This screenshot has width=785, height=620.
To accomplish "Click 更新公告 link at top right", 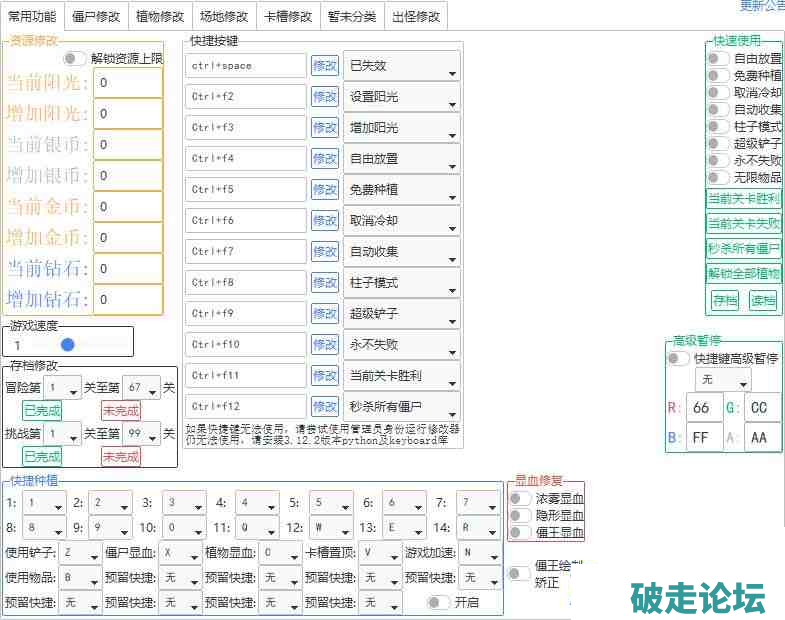I will [761, 6].
